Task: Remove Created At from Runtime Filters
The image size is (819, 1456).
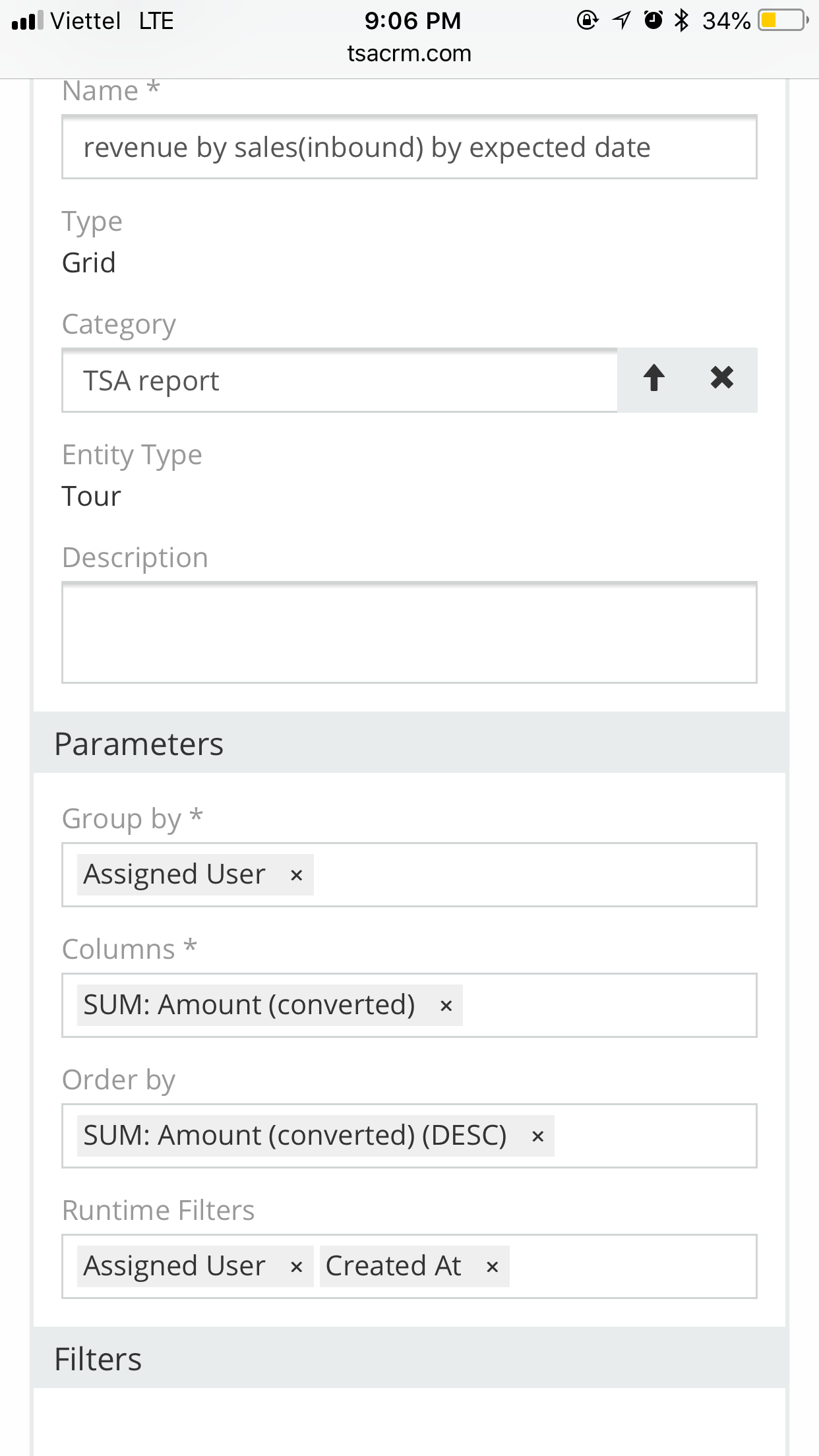Action: tap(492, 1267)
